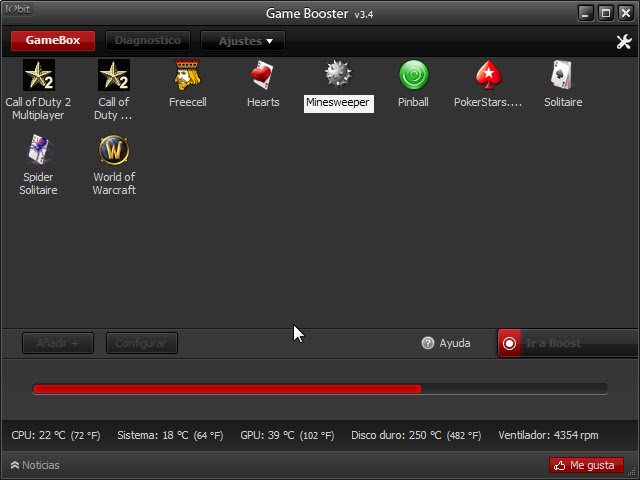Click the Ayuda question mark icon
This screenshot has height=480, width=640.
coord(427,343)
